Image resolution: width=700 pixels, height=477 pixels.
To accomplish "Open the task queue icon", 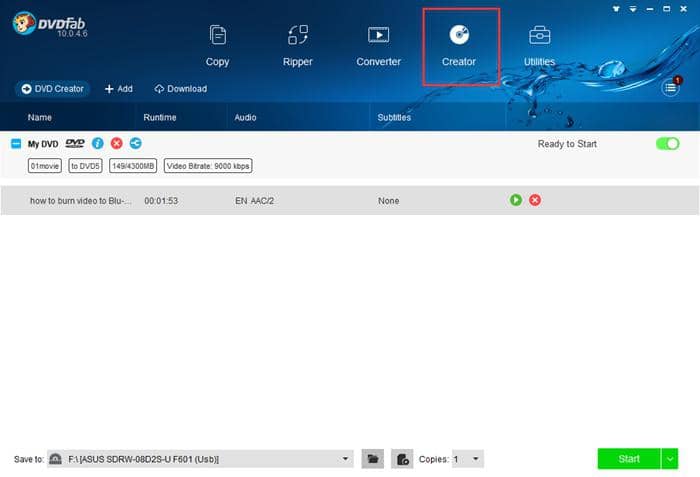I will pos(671,88).
